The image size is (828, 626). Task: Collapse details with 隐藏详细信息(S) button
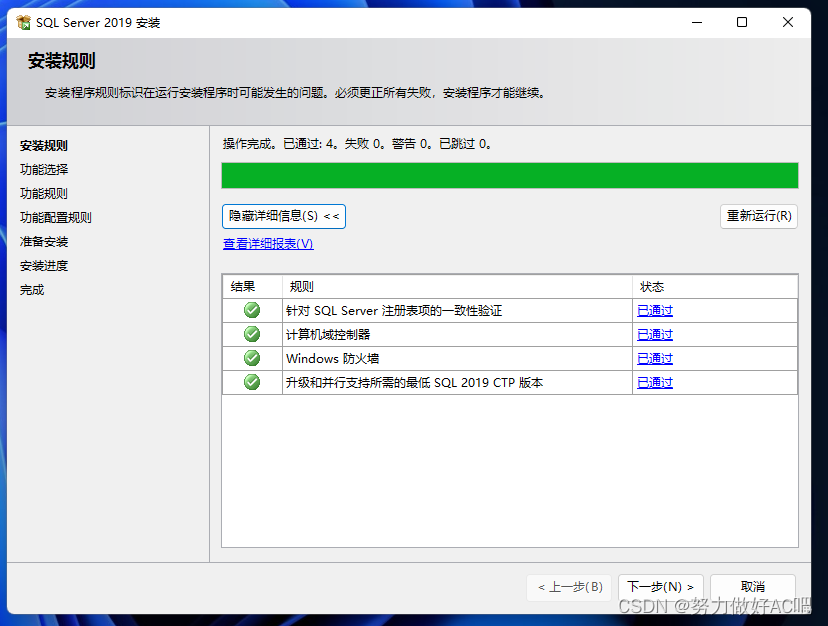coord(284,216)
